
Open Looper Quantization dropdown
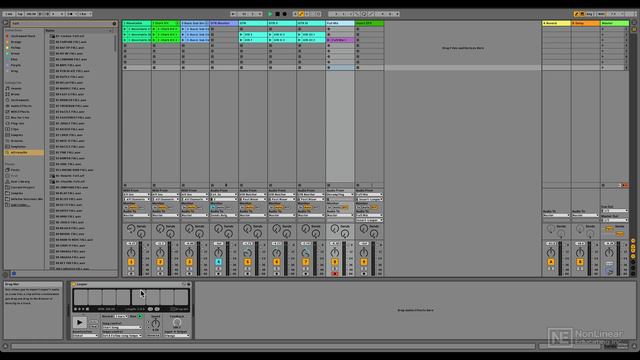pyautogui.click(x=85, y=336)
